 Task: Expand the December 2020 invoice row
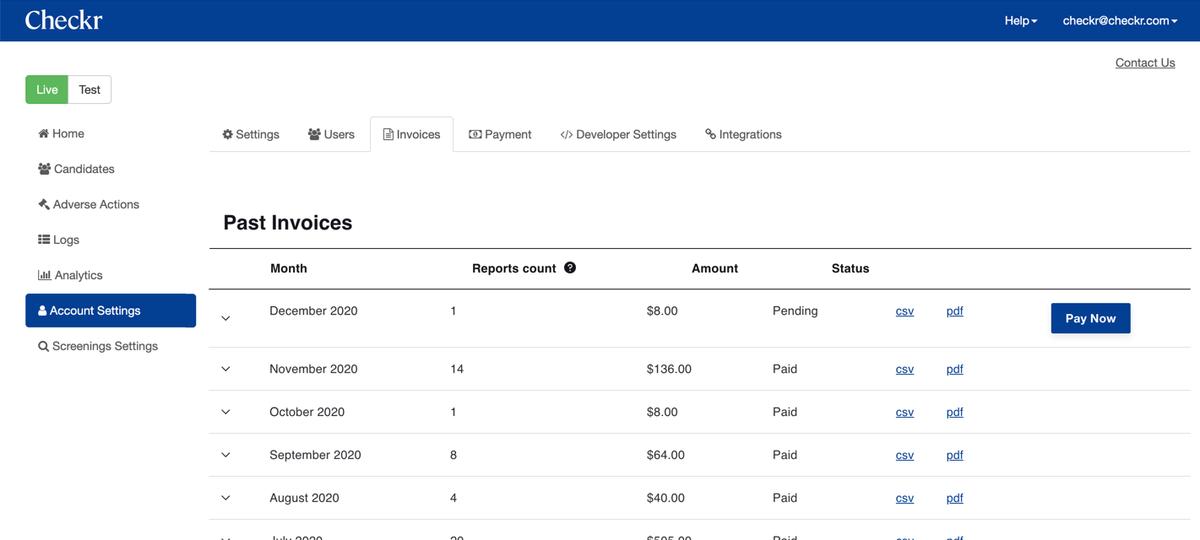point(226,318)
